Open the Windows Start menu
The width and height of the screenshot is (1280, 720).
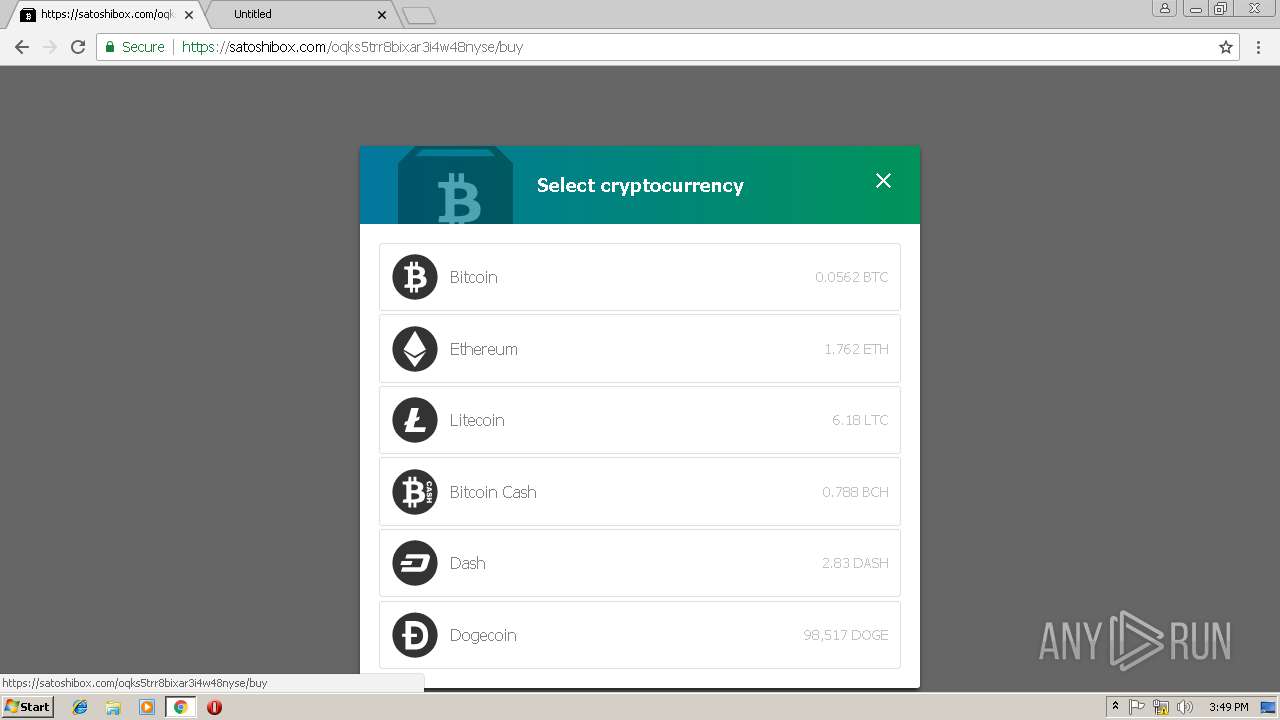coord(28,706)
